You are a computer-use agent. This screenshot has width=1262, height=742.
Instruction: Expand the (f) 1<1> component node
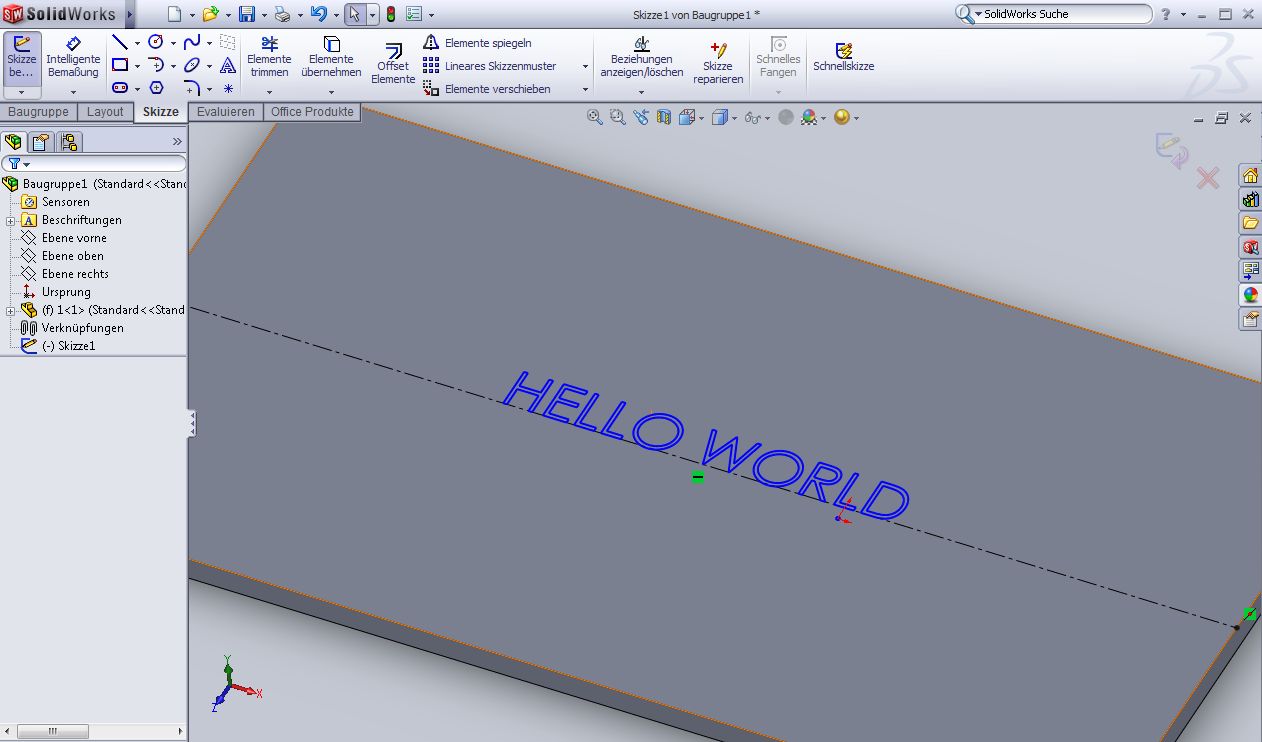coord(11,310)
